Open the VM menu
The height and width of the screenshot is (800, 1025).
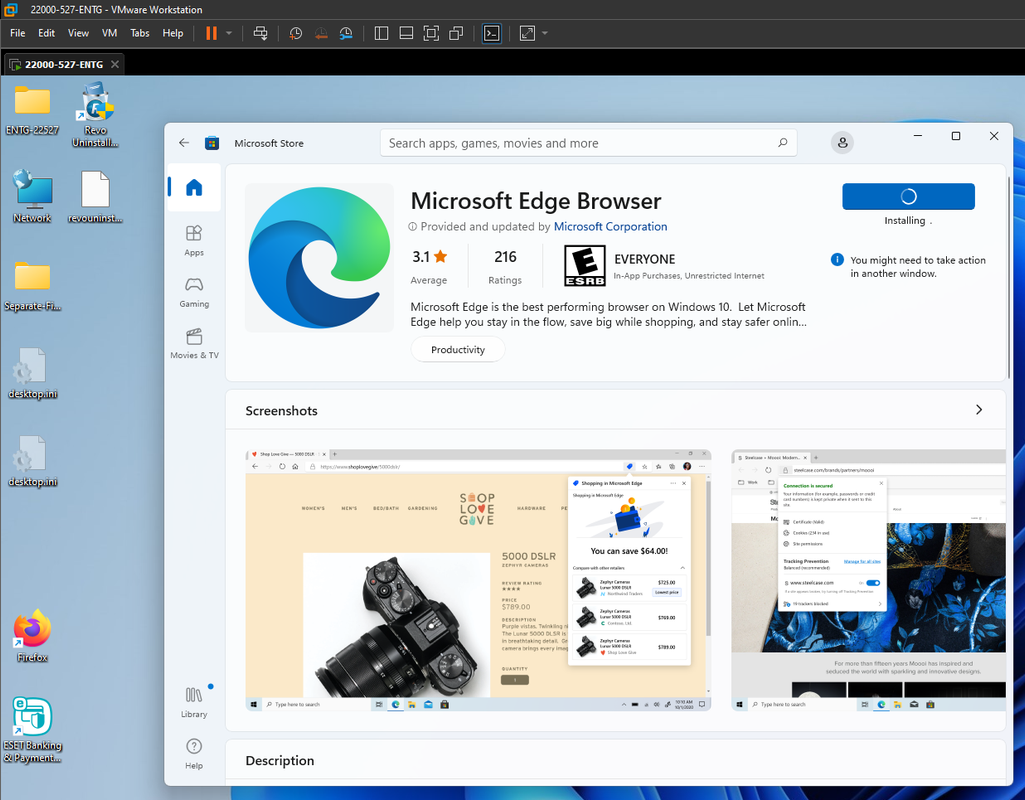point(109,33)
